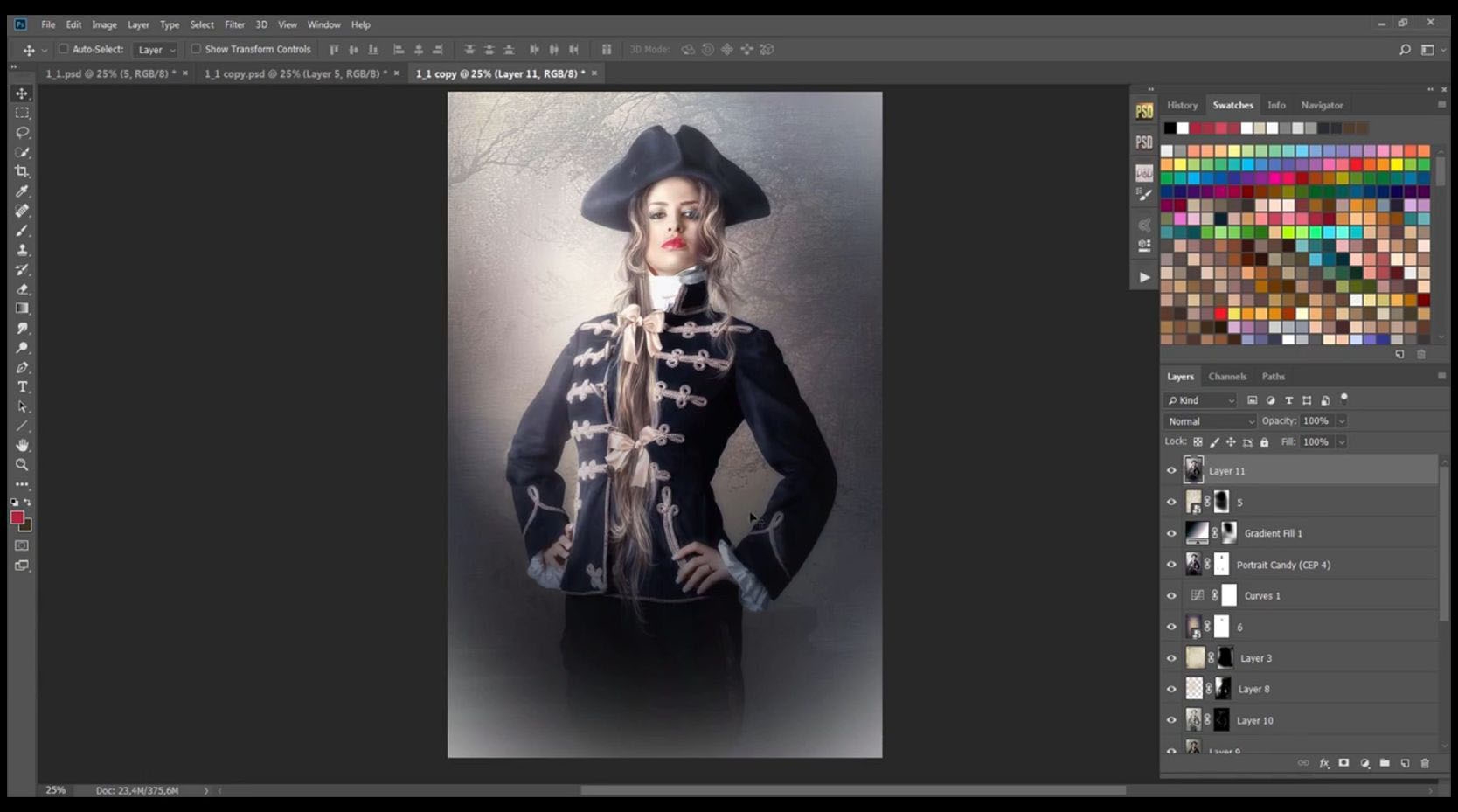Open the Move tool preset picker arrow
1458x812 pixels.
tap(44, 50)
